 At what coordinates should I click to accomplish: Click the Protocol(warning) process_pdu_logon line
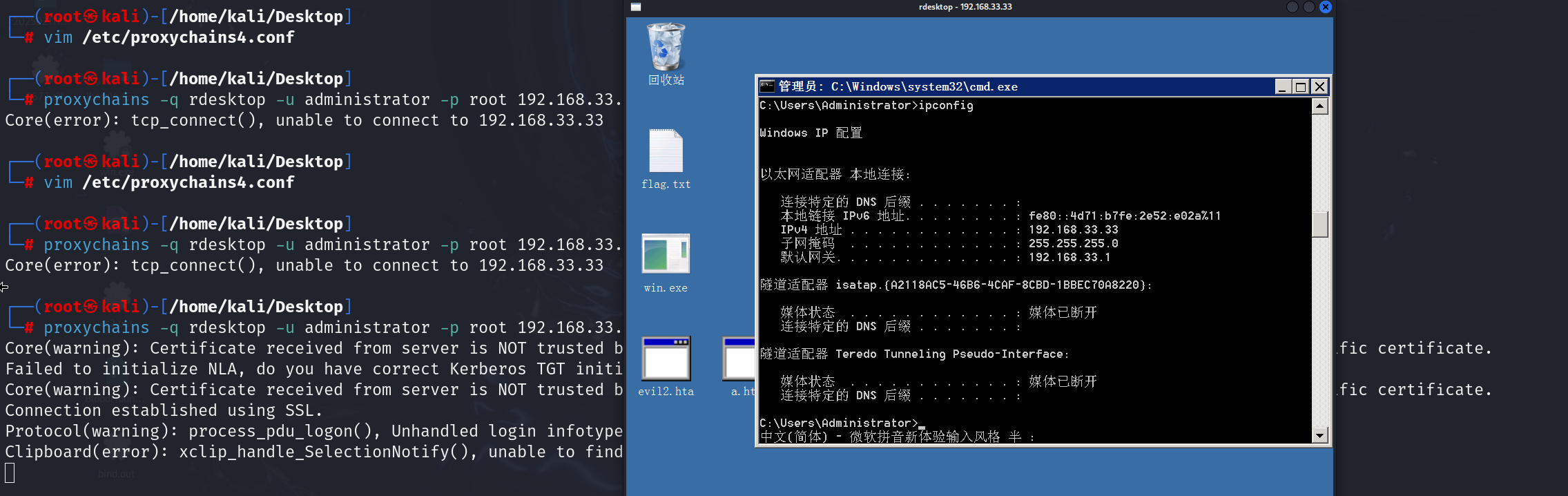tap(314, 431)
